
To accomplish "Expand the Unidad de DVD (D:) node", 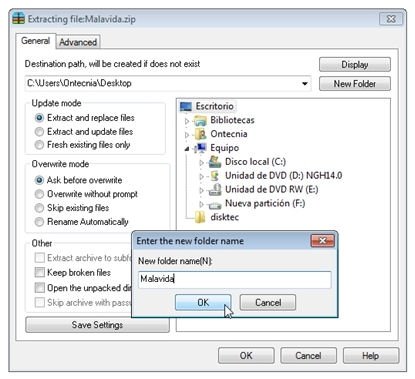I will point(201,176).
